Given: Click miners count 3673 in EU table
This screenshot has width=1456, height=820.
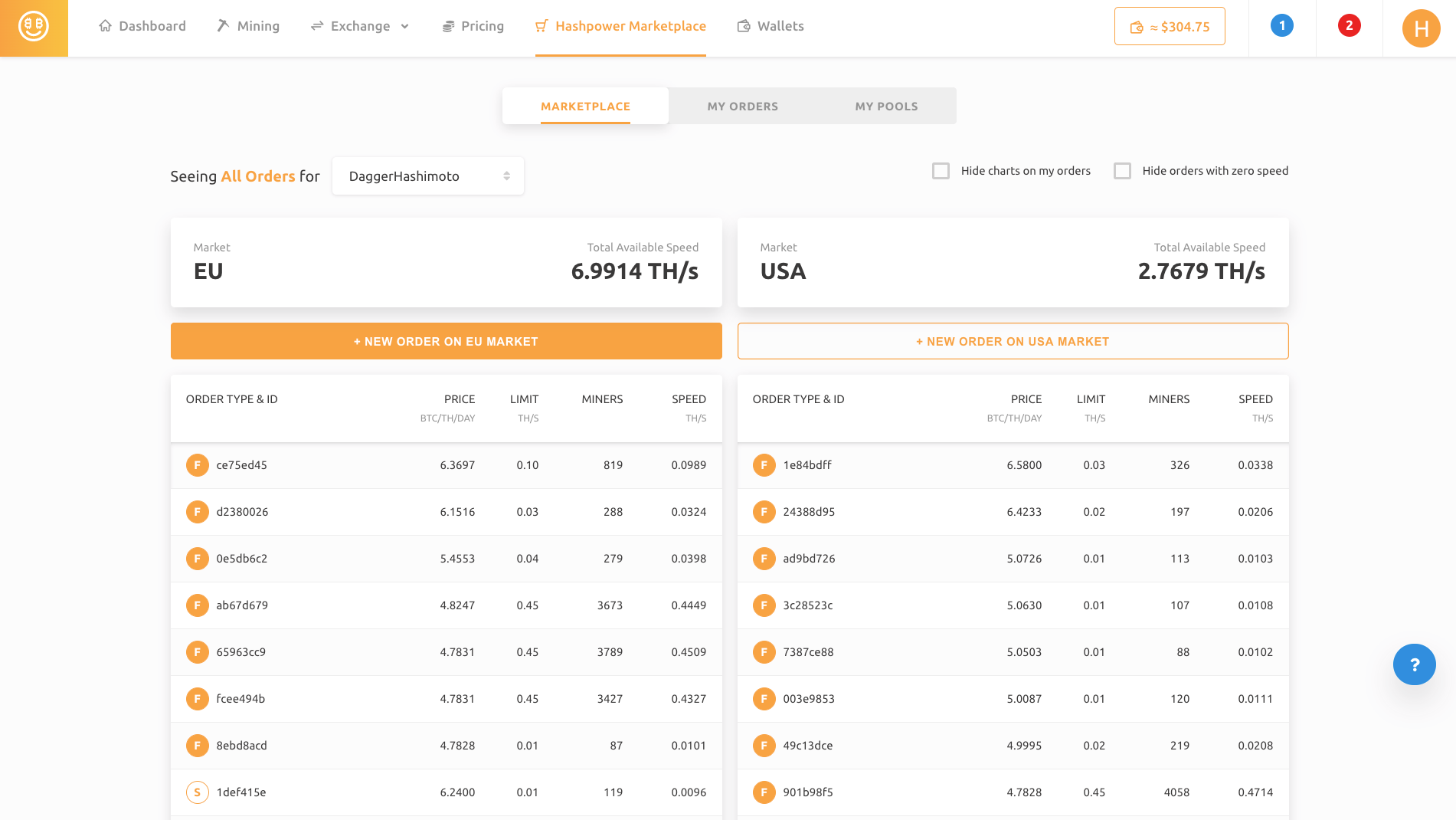Looking at the screenshot, I should pyautogui.click(x=610, y=605).
